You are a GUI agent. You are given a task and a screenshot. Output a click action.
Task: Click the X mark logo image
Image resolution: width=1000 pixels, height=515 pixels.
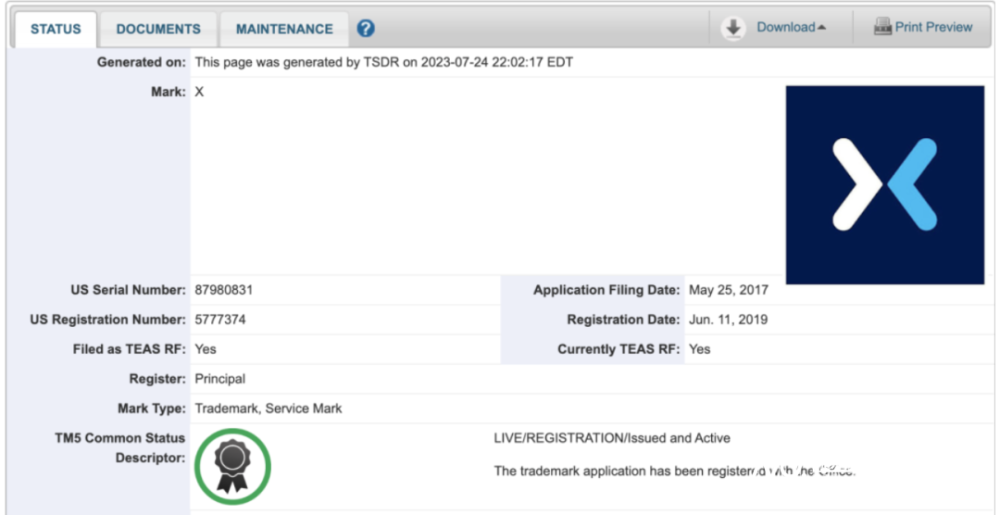885,185
